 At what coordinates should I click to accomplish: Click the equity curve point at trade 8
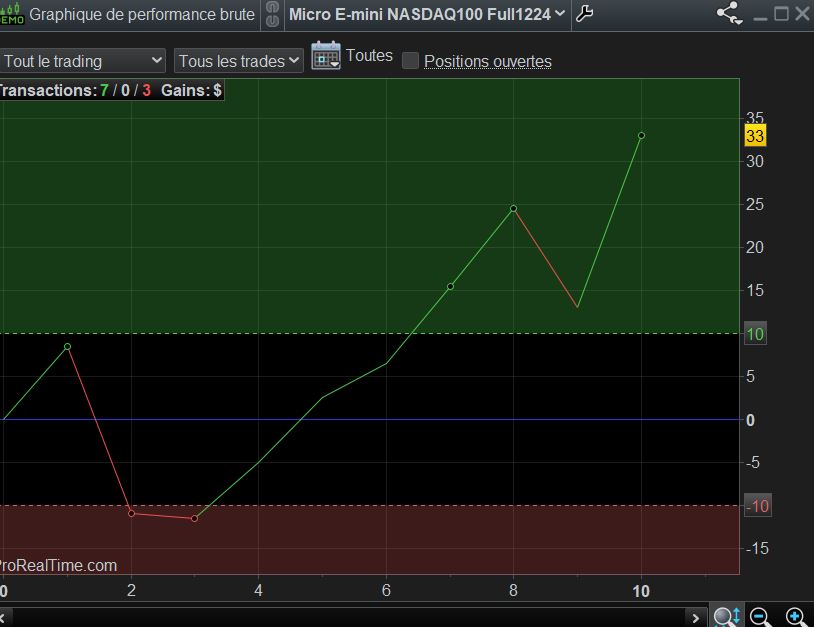coord(513,208)
